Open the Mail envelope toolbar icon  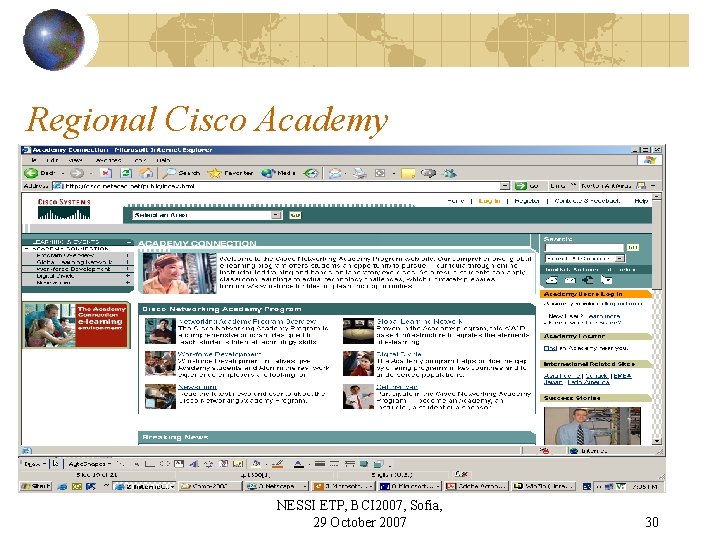pos(336,173)
